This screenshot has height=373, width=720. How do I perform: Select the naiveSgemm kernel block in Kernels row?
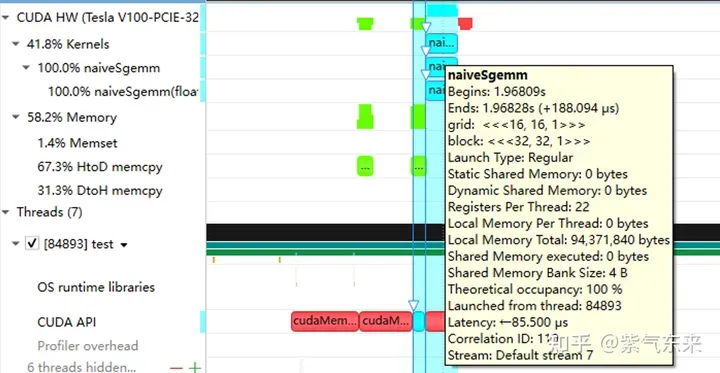(x=442, y=43)
